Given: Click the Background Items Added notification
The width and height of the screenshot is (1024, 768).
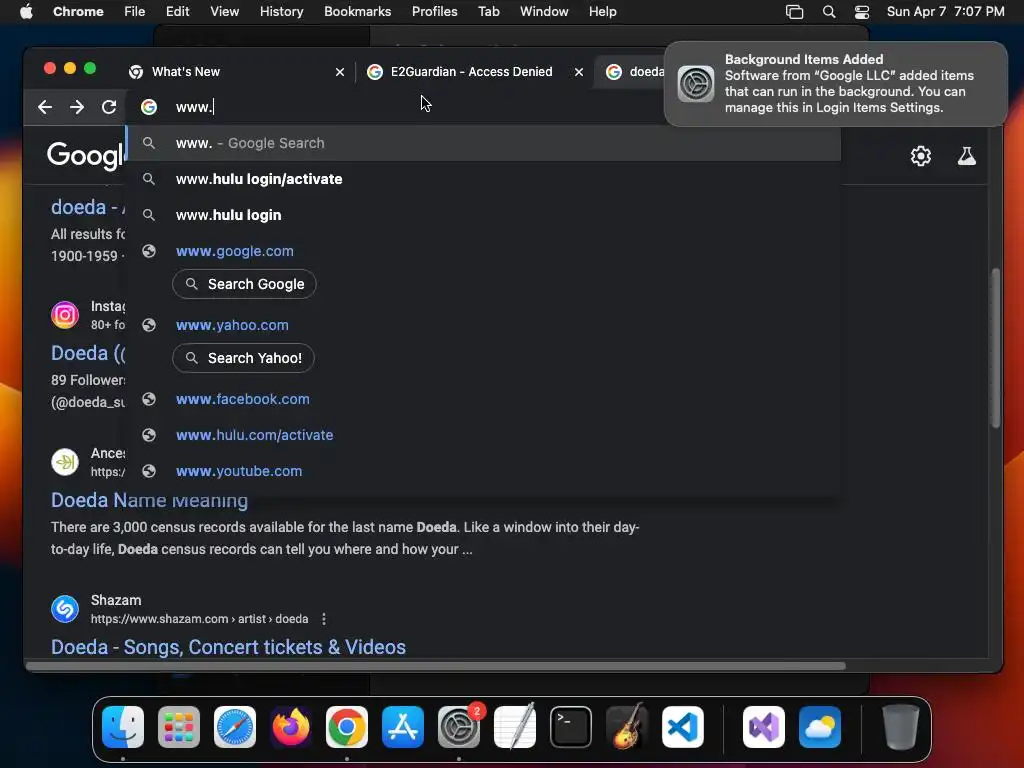Looking at the screenshot, I should (x=836, y=84).
